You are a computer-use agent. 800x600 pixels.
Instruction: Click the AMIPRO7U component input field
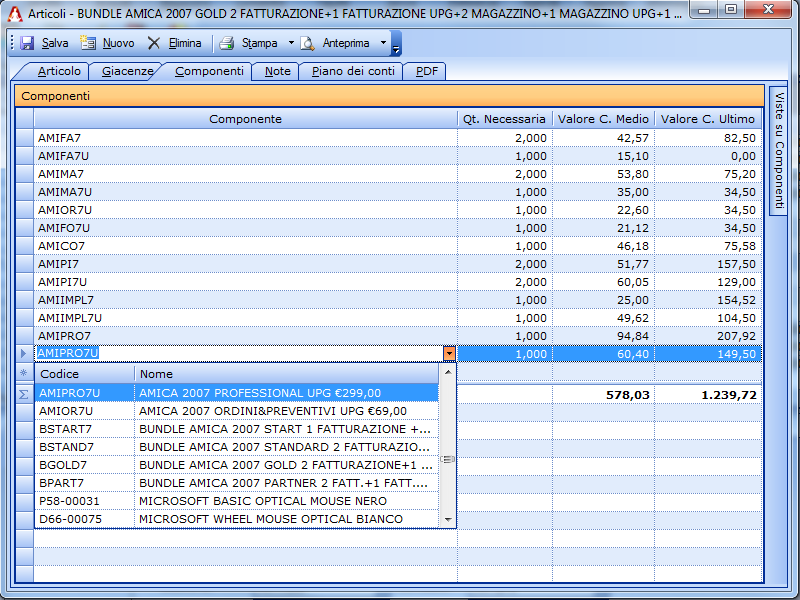240,353
